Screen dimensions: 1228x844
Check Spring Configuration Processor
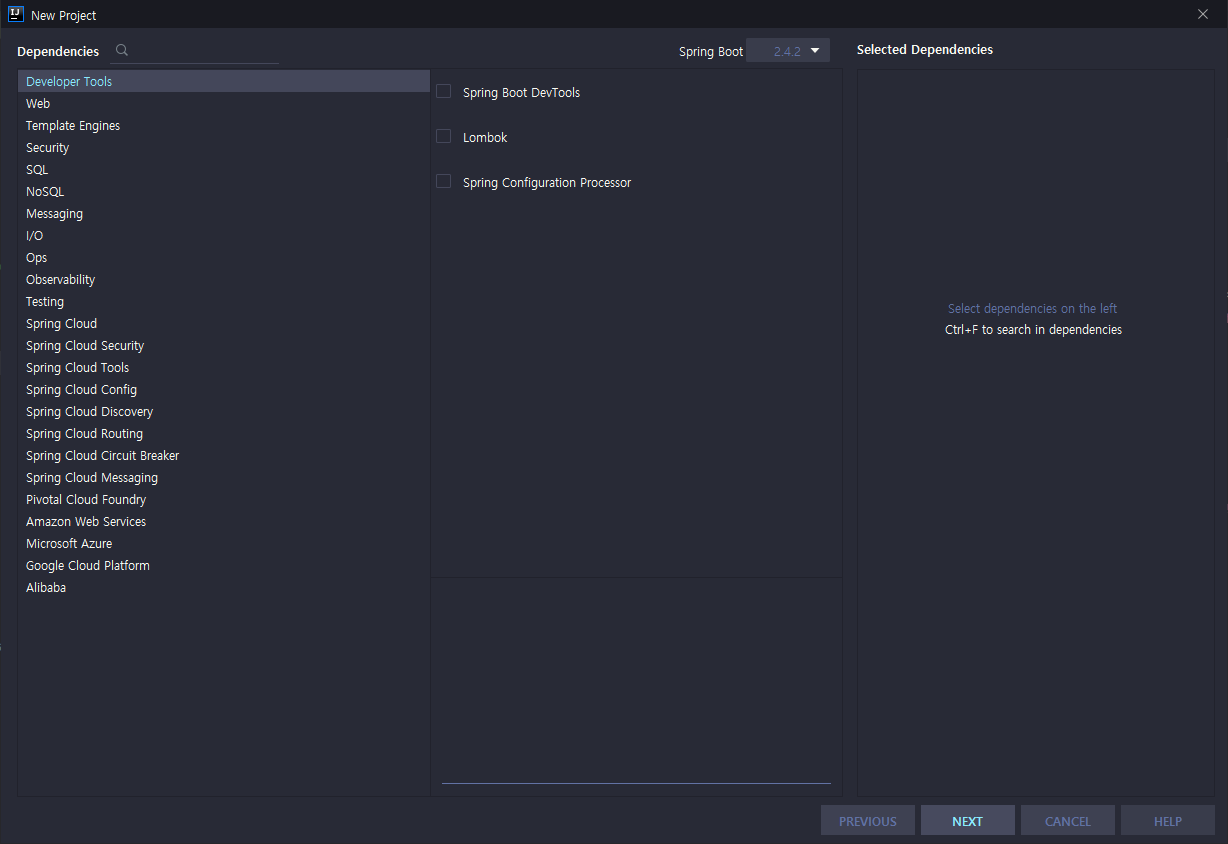tap(444, 181)
